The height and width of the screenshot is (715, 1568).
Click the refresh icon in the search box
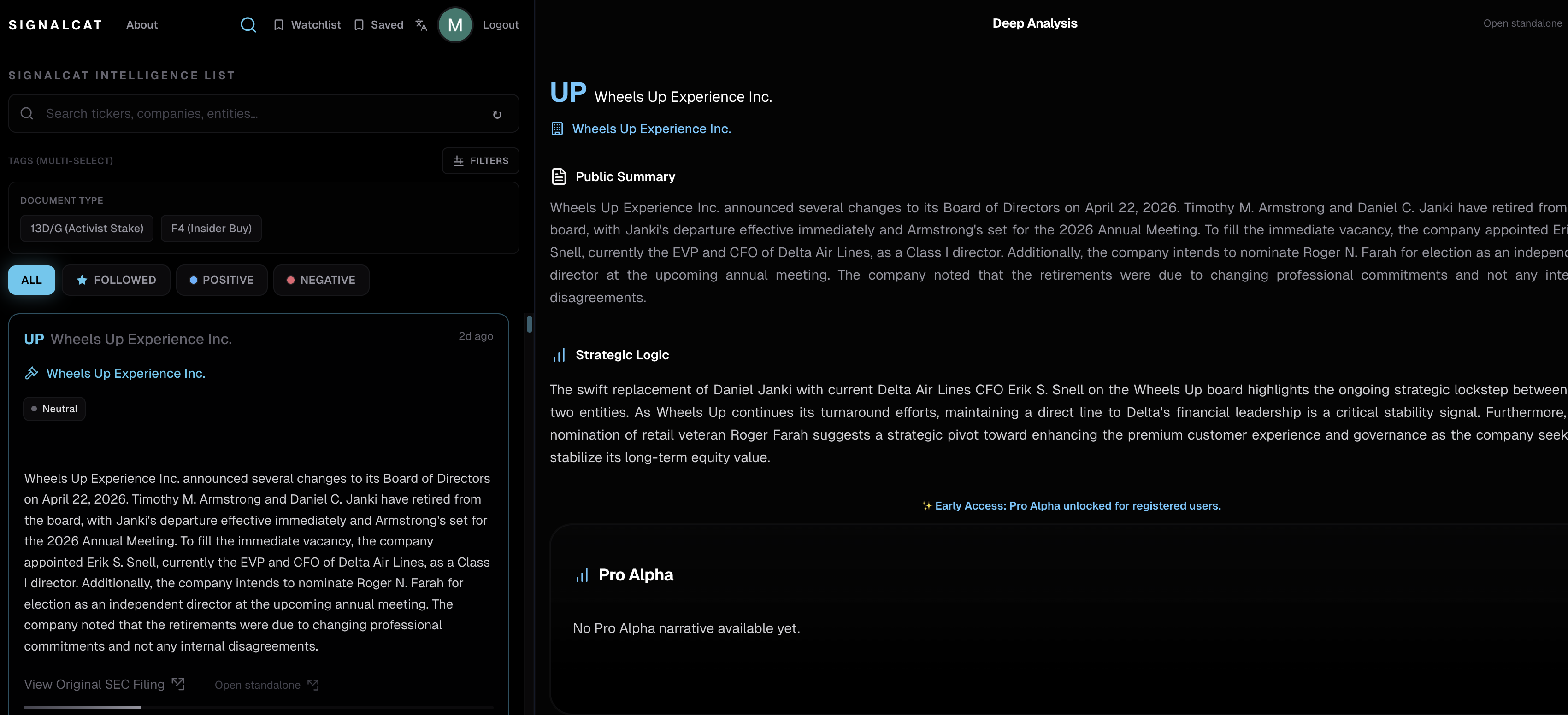pos(497,114)
